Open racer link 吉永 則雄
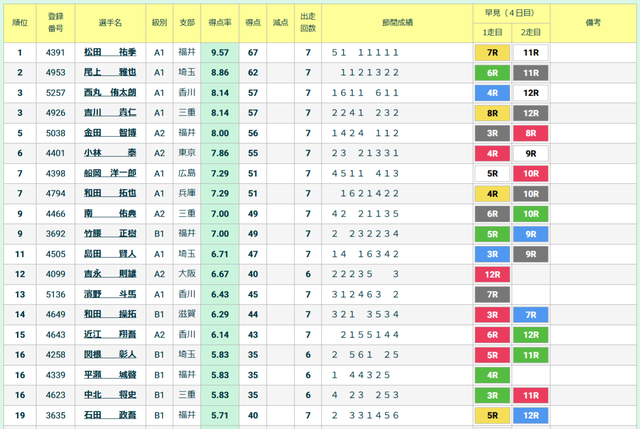Viewport: 640px width, 429px height. point(110,274)
